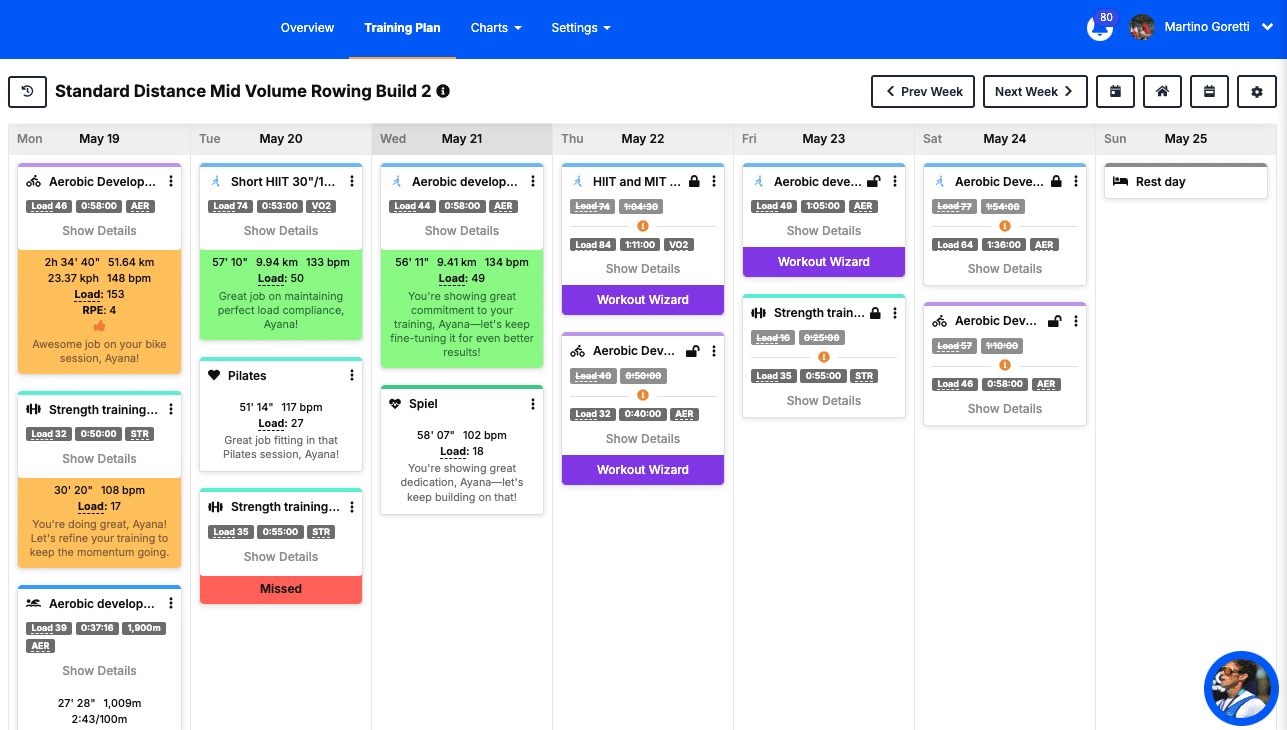Click the Next Week button

click(x=1035, y=91)
